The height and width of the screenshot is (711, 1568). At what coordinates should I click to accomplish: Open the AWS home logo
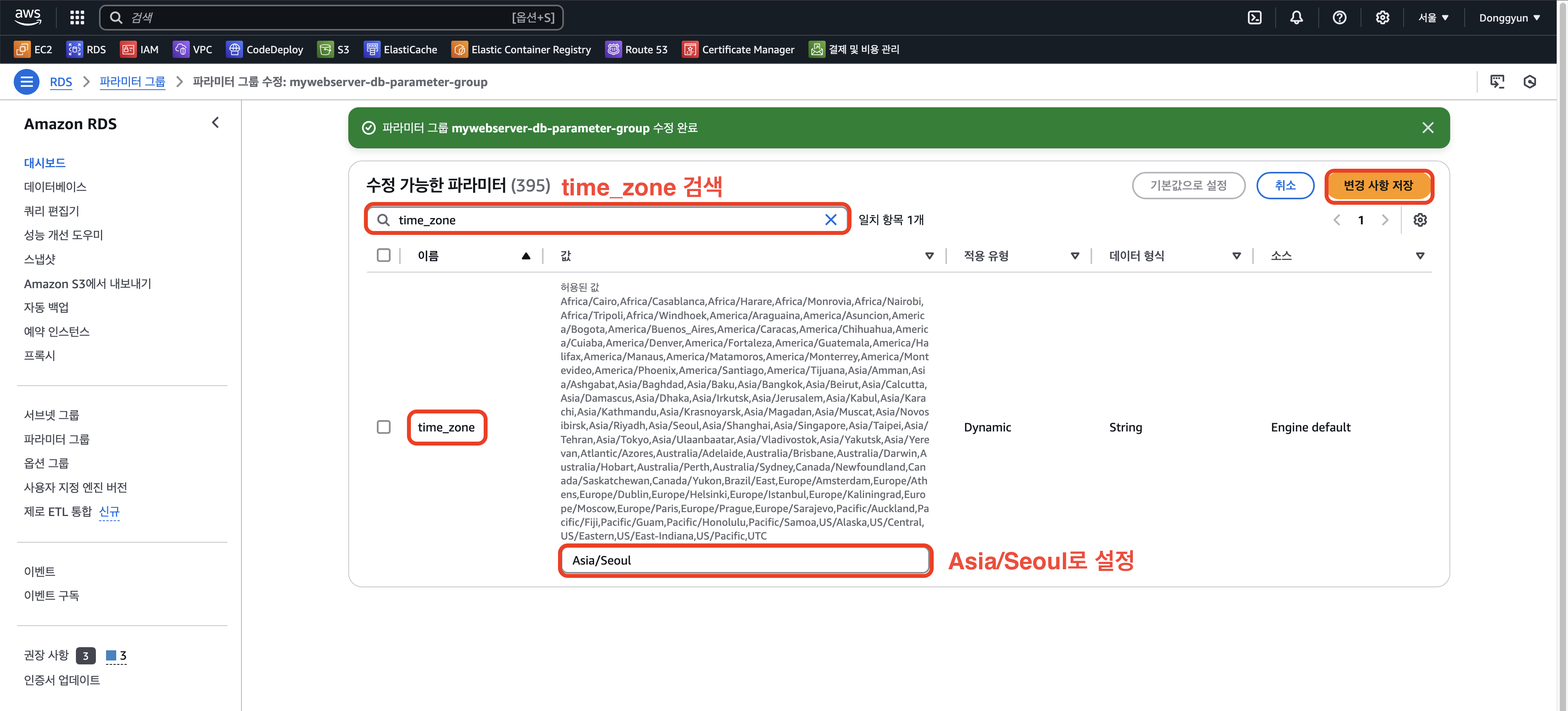[x=28, y=17]
